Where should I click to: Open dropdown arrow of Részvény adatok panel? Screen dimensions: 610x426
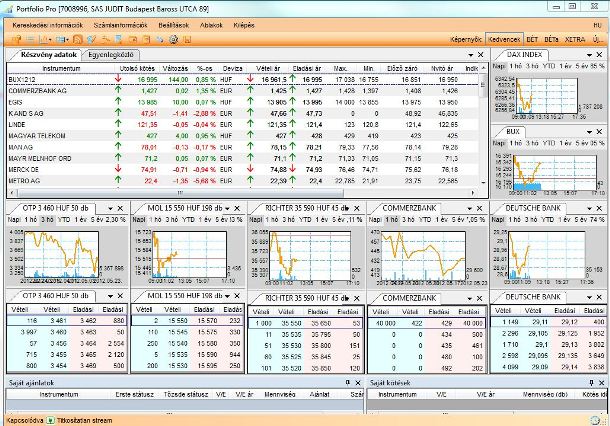click(471, 55)
